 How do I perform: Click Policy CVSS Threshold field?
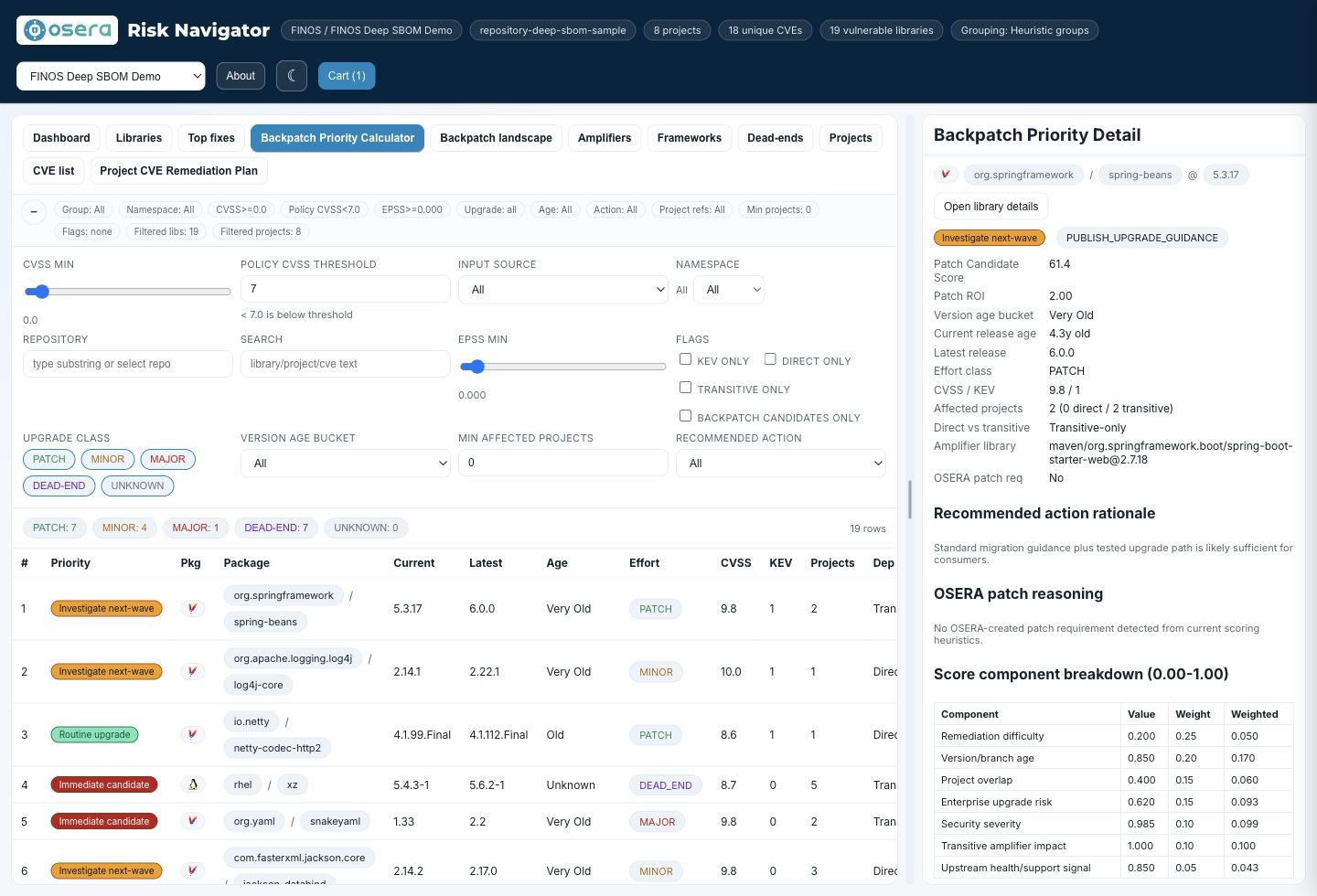click(346, 289)
